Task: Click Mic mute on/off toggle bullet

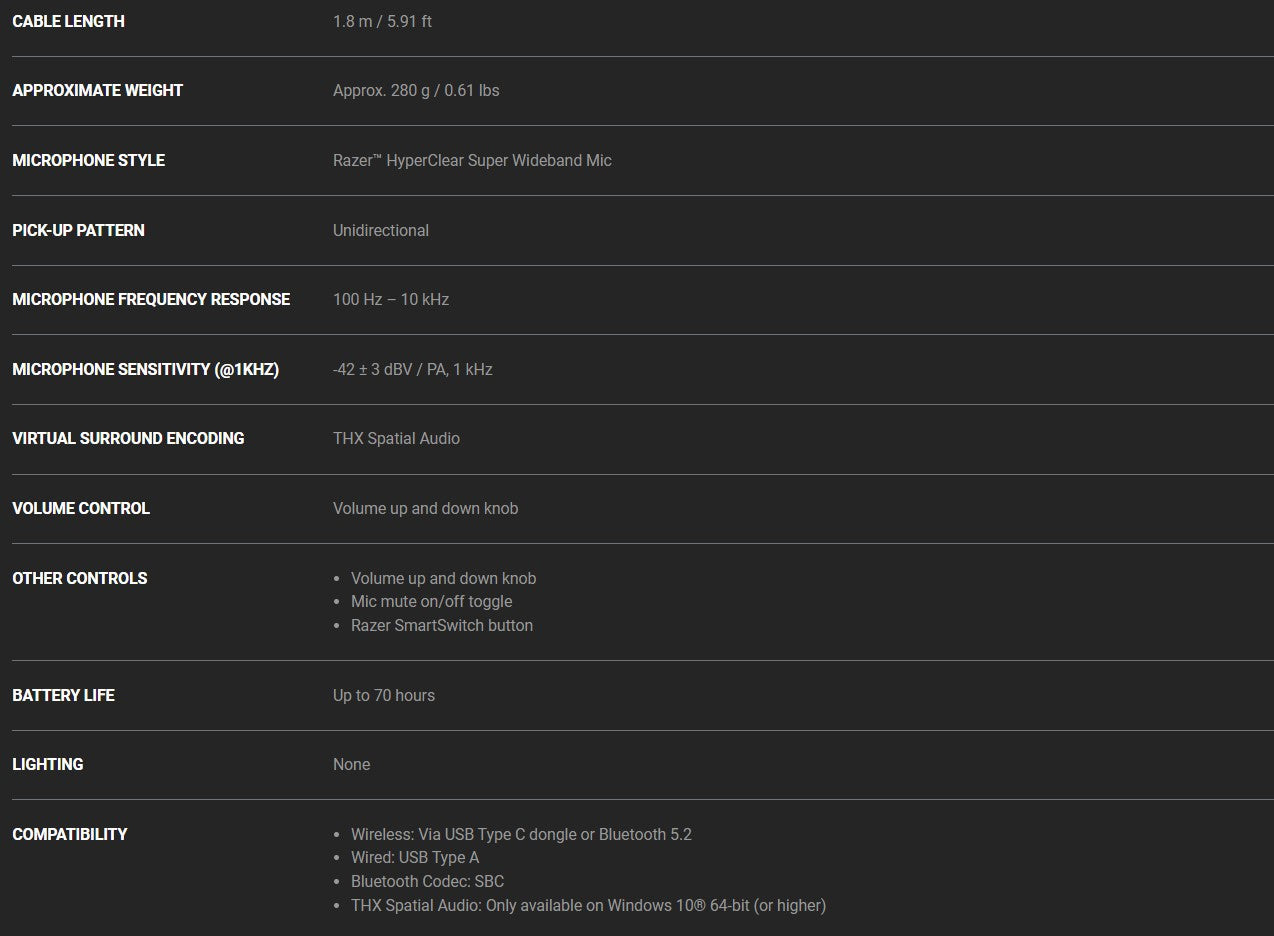Action: pyautogui.click(x=431, y=601)
